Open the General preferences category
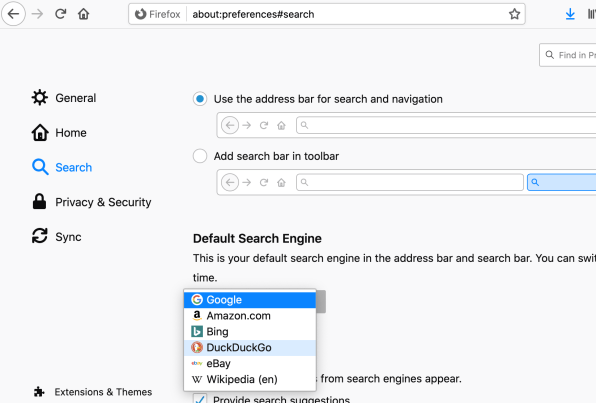 [64, 98]
